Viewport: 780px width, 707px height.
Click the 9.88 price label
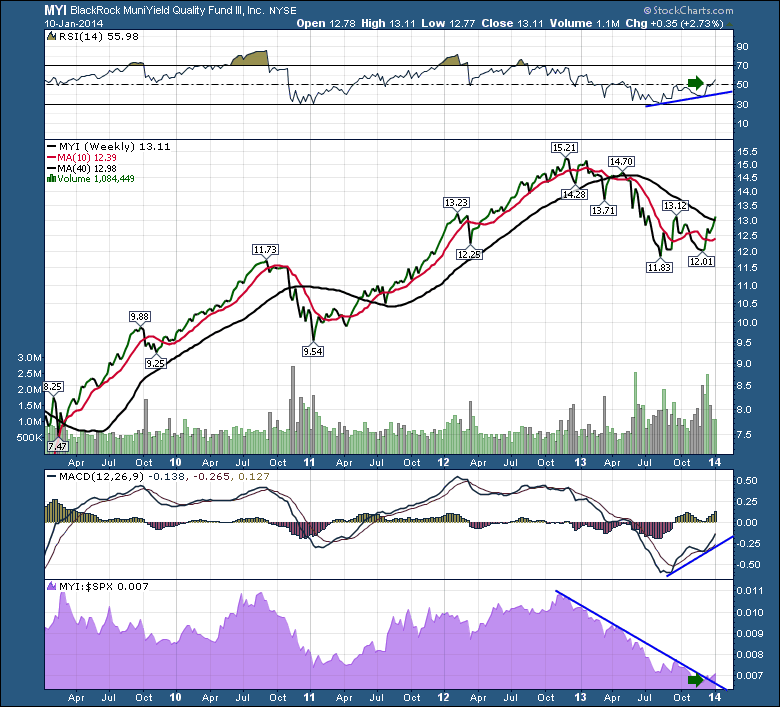[x=139, y=316]
